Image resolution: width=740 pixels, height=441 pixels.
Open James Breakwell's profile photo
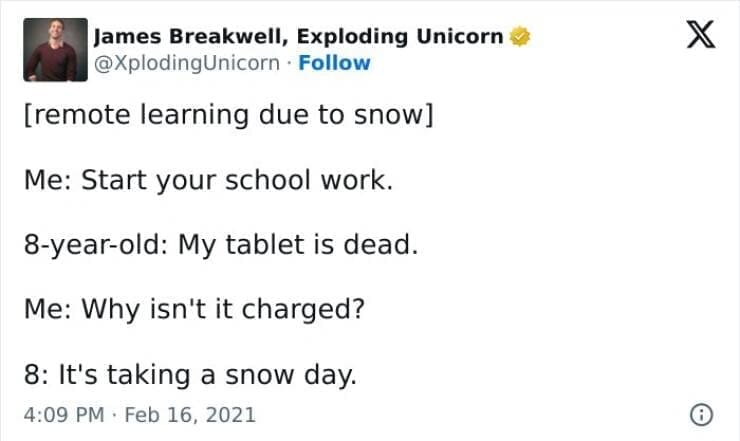[51, 50]
